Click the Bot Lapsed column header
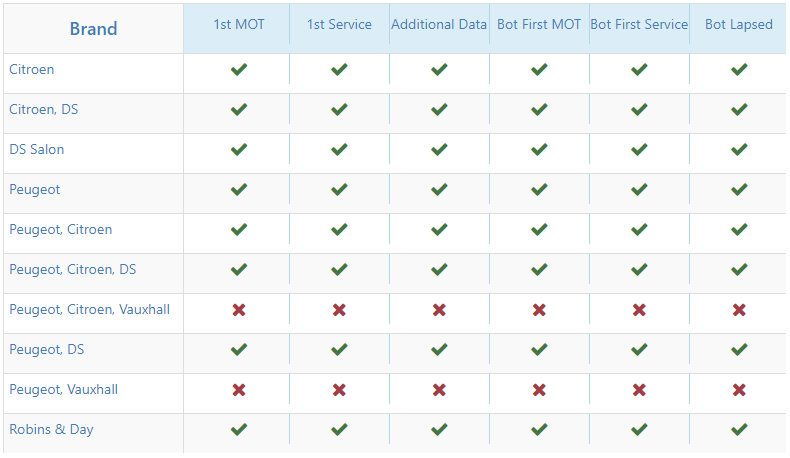 (739, 24)
